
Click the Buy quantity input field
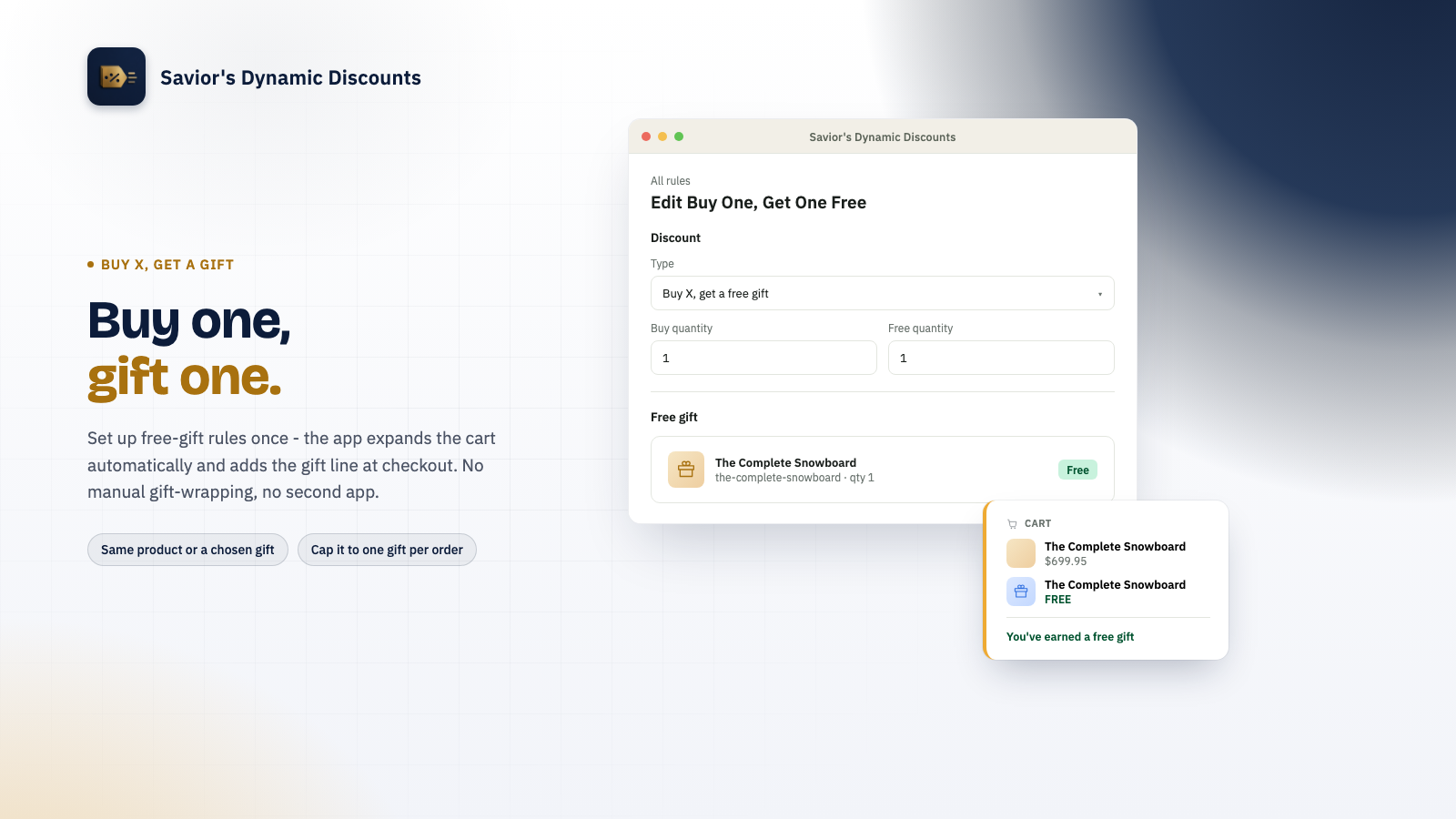coord(763,358)
